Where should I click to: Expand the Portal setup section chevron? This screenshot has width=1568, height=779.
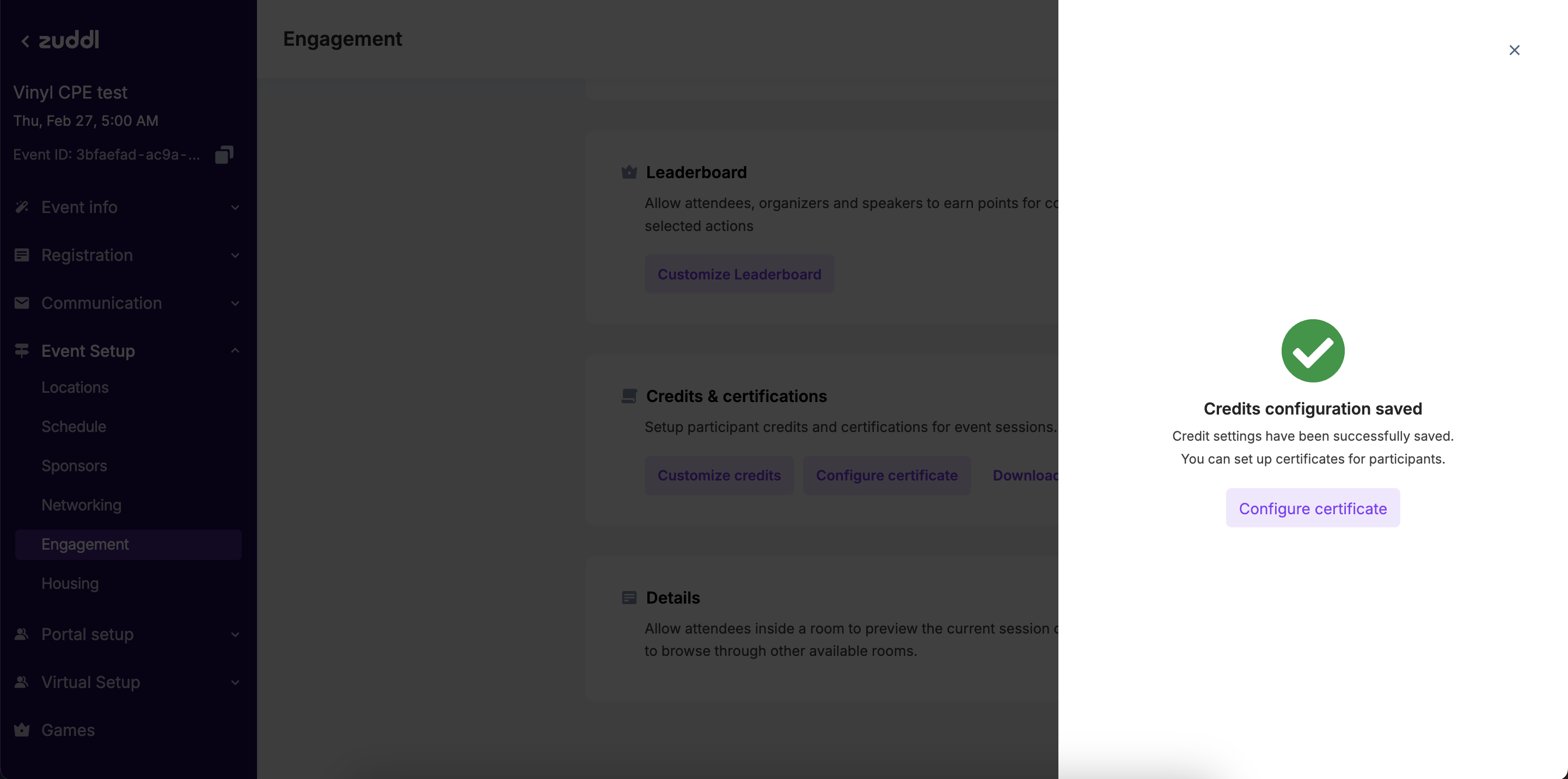[x=235, y=635]
